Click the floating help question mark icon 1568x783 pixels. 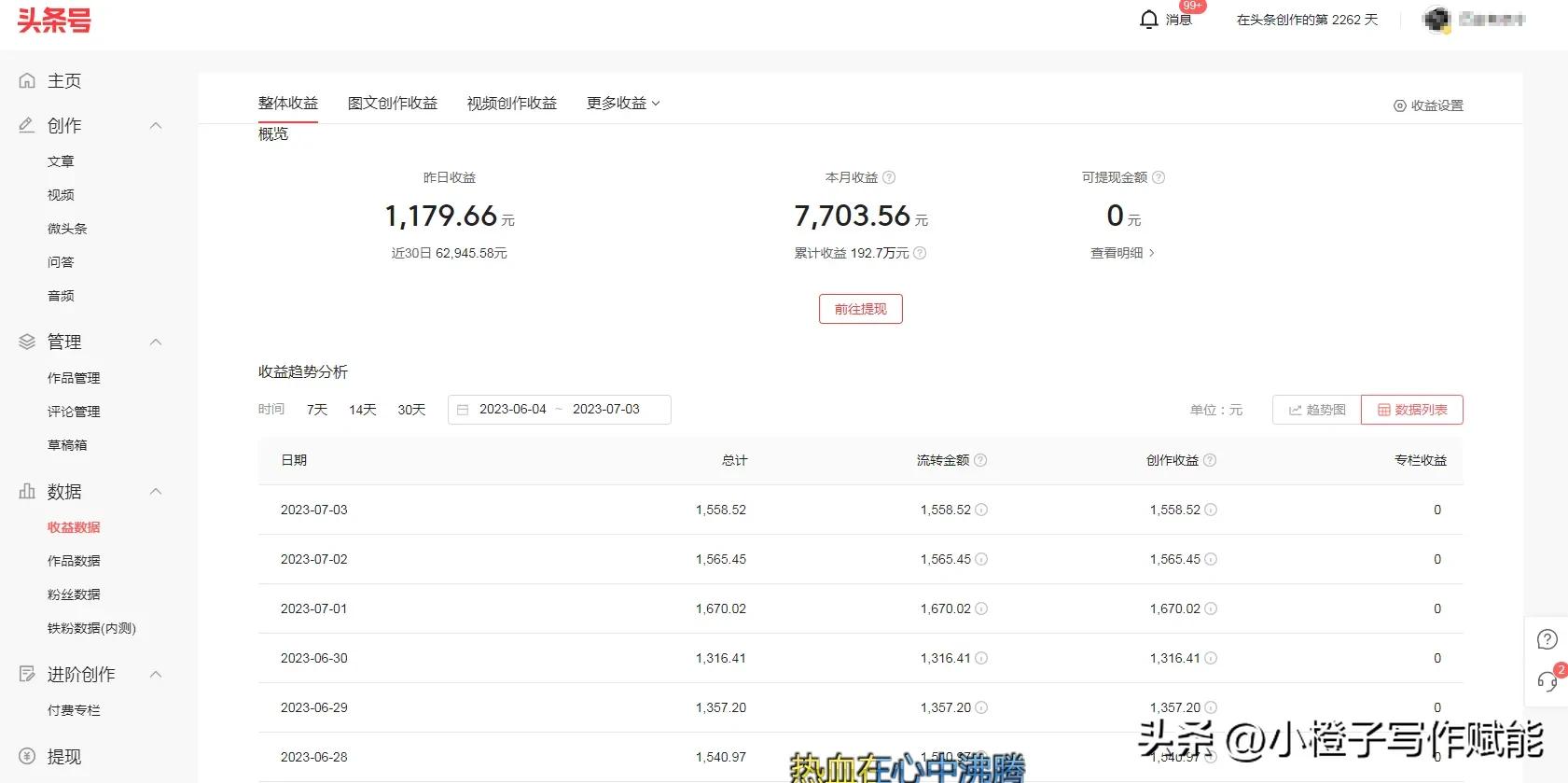(x=1547, y=639)
